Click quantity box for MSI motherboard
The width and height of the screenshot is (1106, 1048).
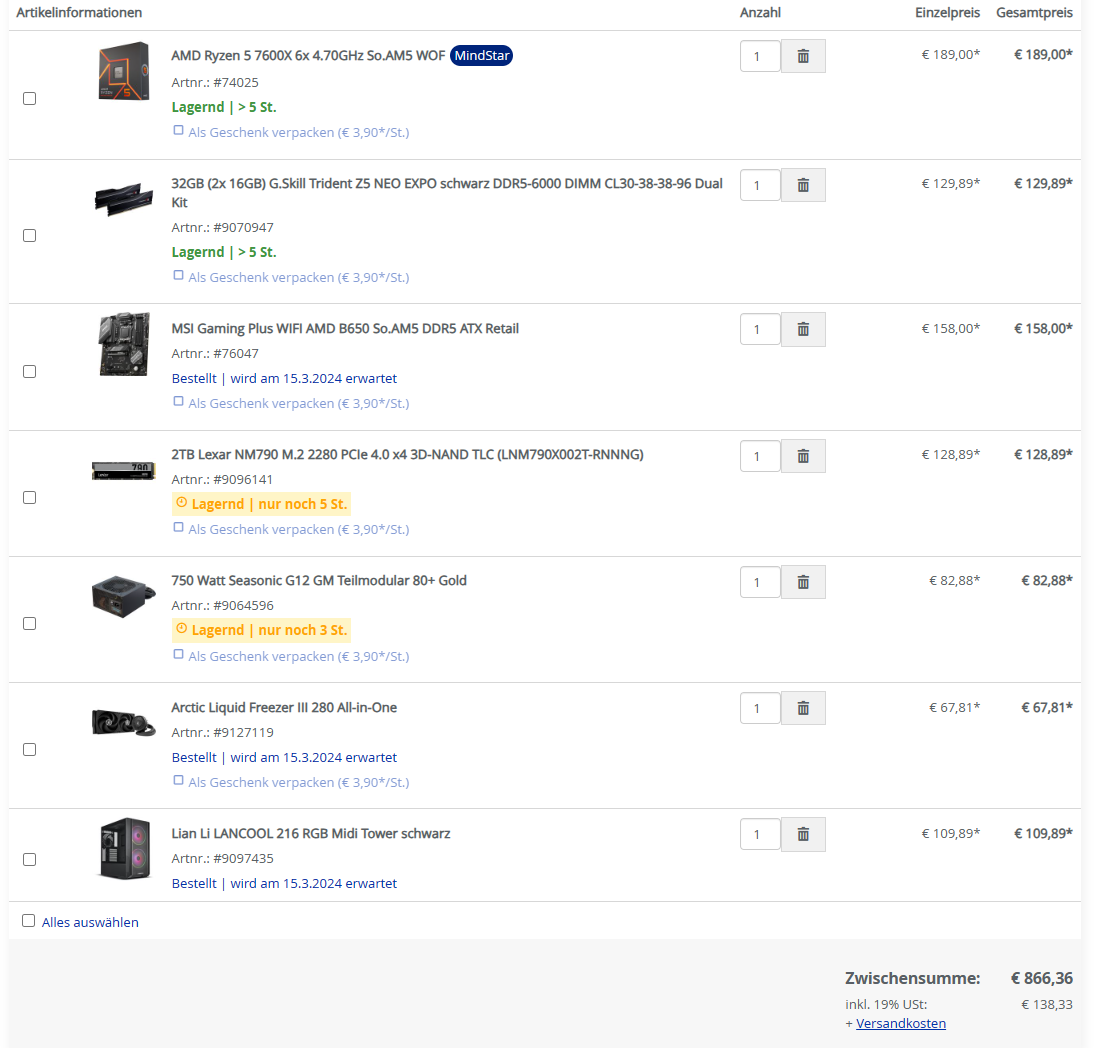tap(760, 329)
